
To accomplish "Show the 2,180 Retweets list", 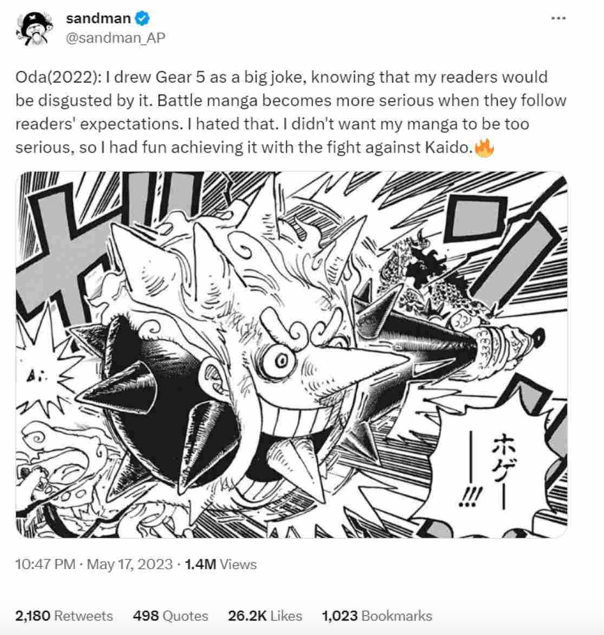I will coord(64,616).
